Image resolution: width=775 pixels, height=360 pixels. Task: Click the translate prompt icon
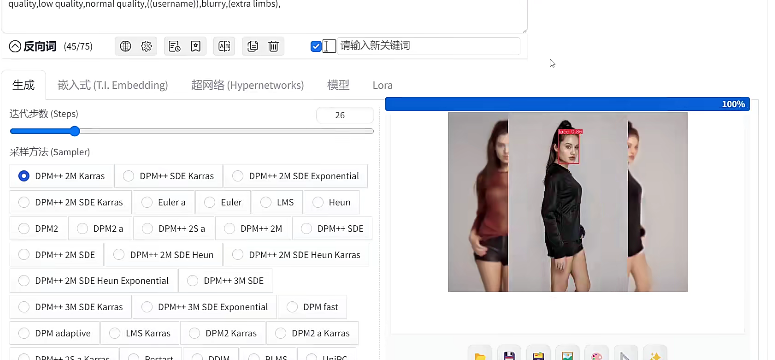point(224,46)
